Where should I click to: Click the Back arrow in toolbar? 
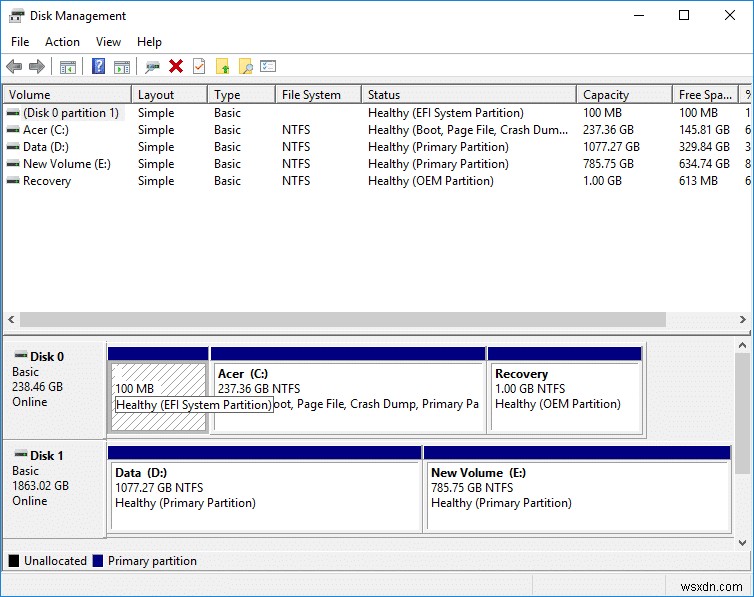point(14,66)
